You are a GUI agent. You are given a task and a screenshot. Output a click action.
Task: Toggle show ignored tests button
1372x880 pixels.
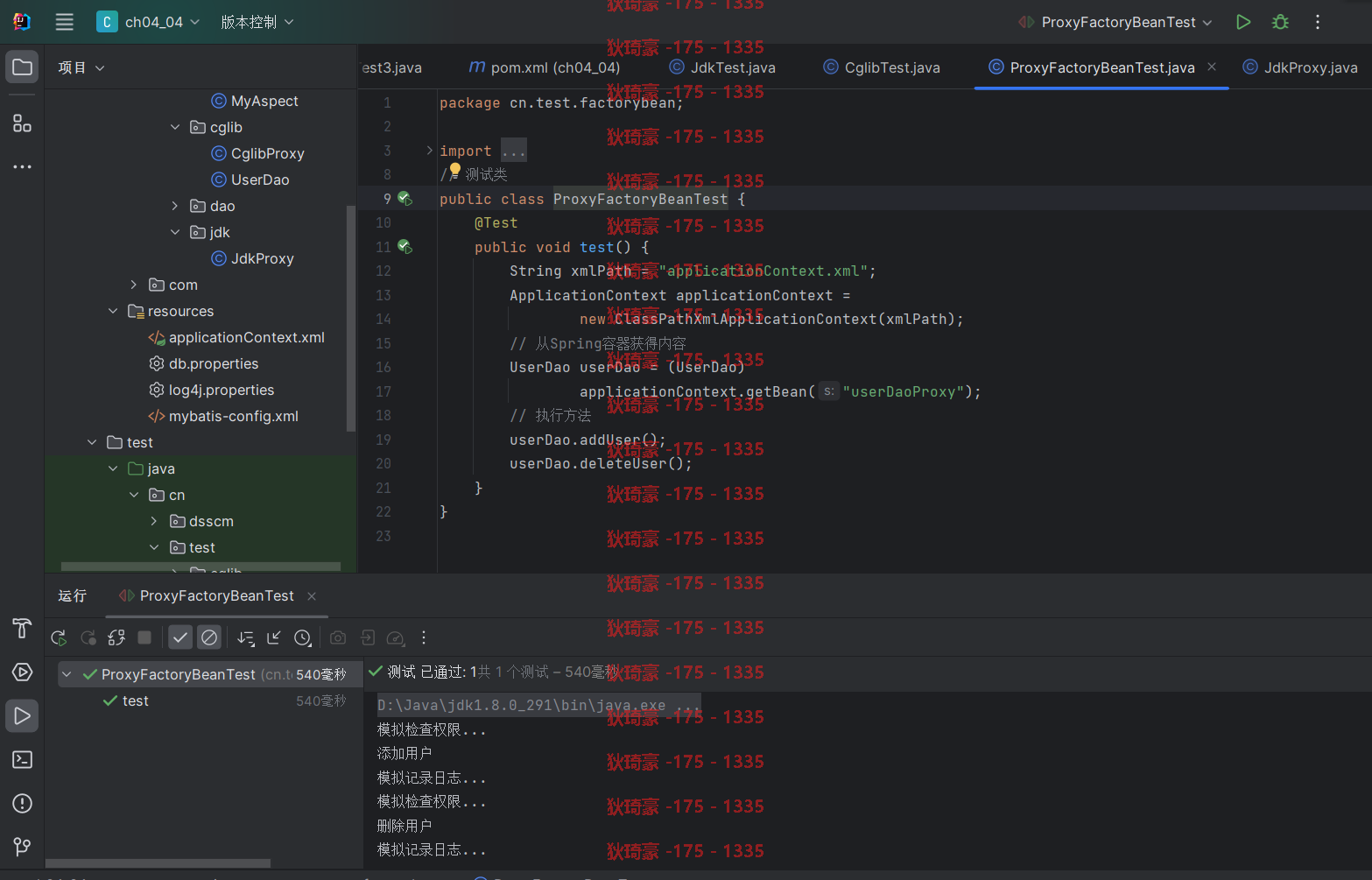pos(209,637)
